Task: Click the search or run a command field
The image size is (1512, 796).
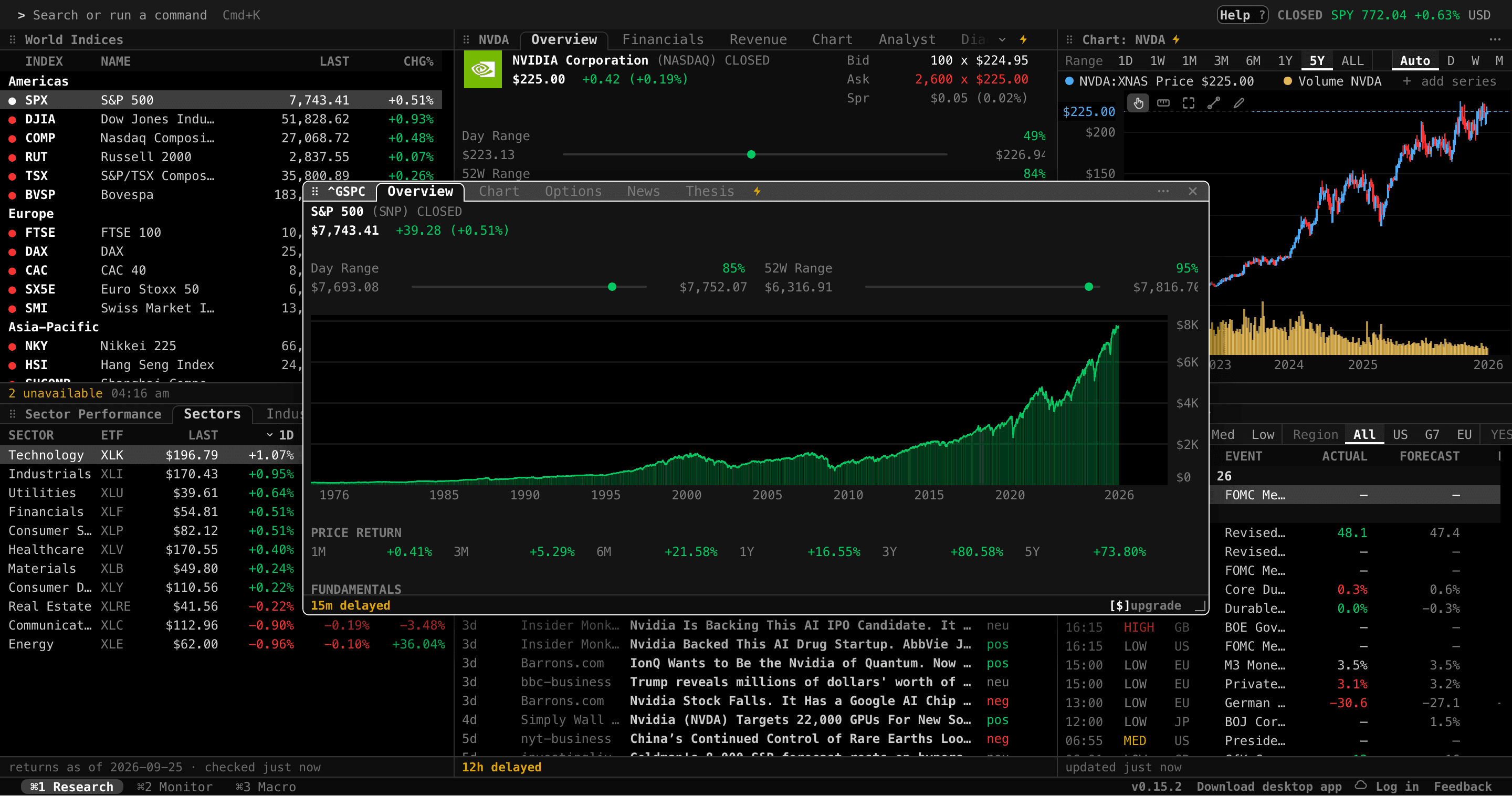Action: pos(139,15)
